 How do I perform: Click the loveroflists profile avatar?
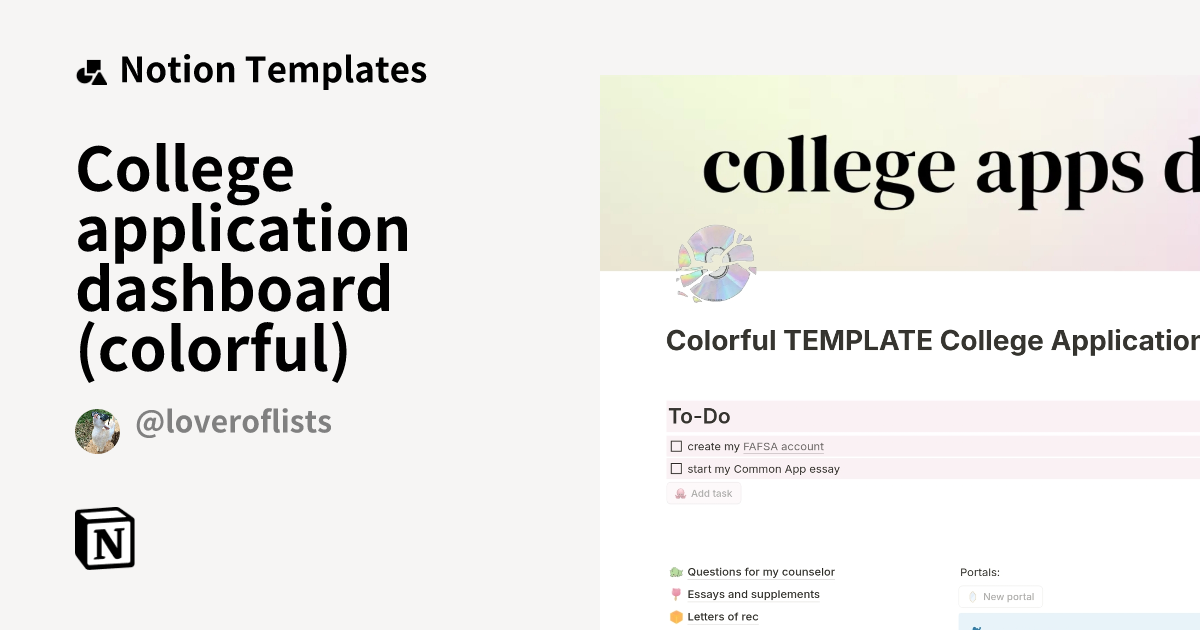(98, 431)
